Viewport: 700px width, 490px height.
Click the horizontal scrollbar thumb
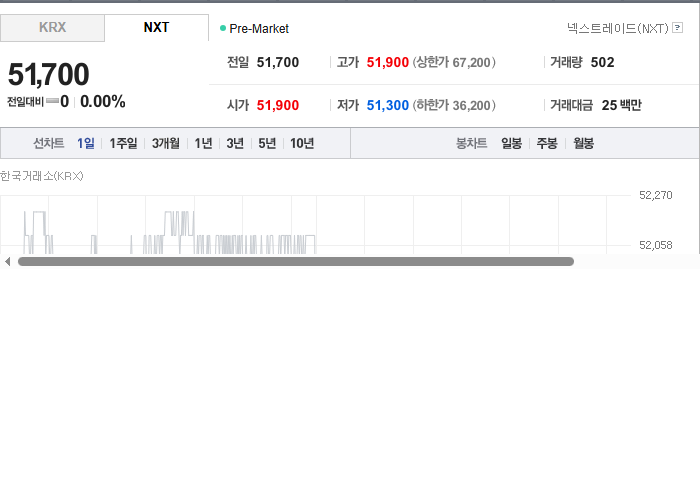296,262
